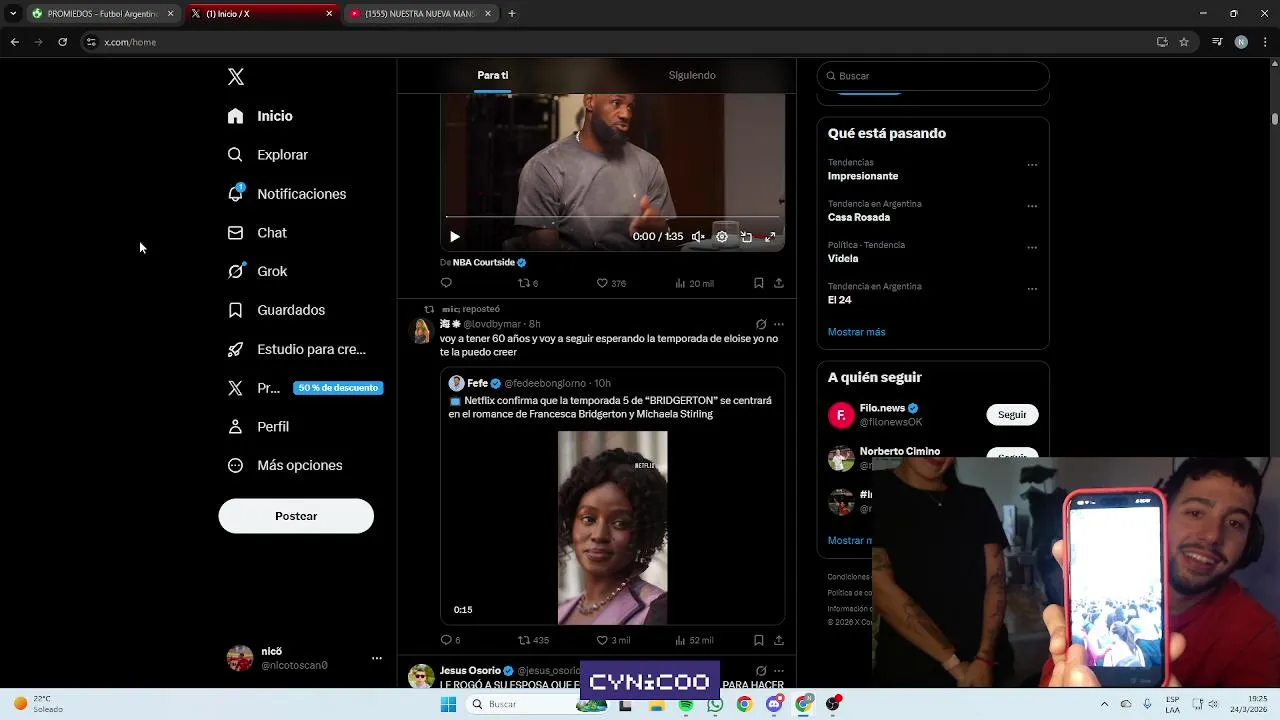Seek on the video progress bar
The height and width of the screenshot is (720, 1280).
[x=612, y=217]
